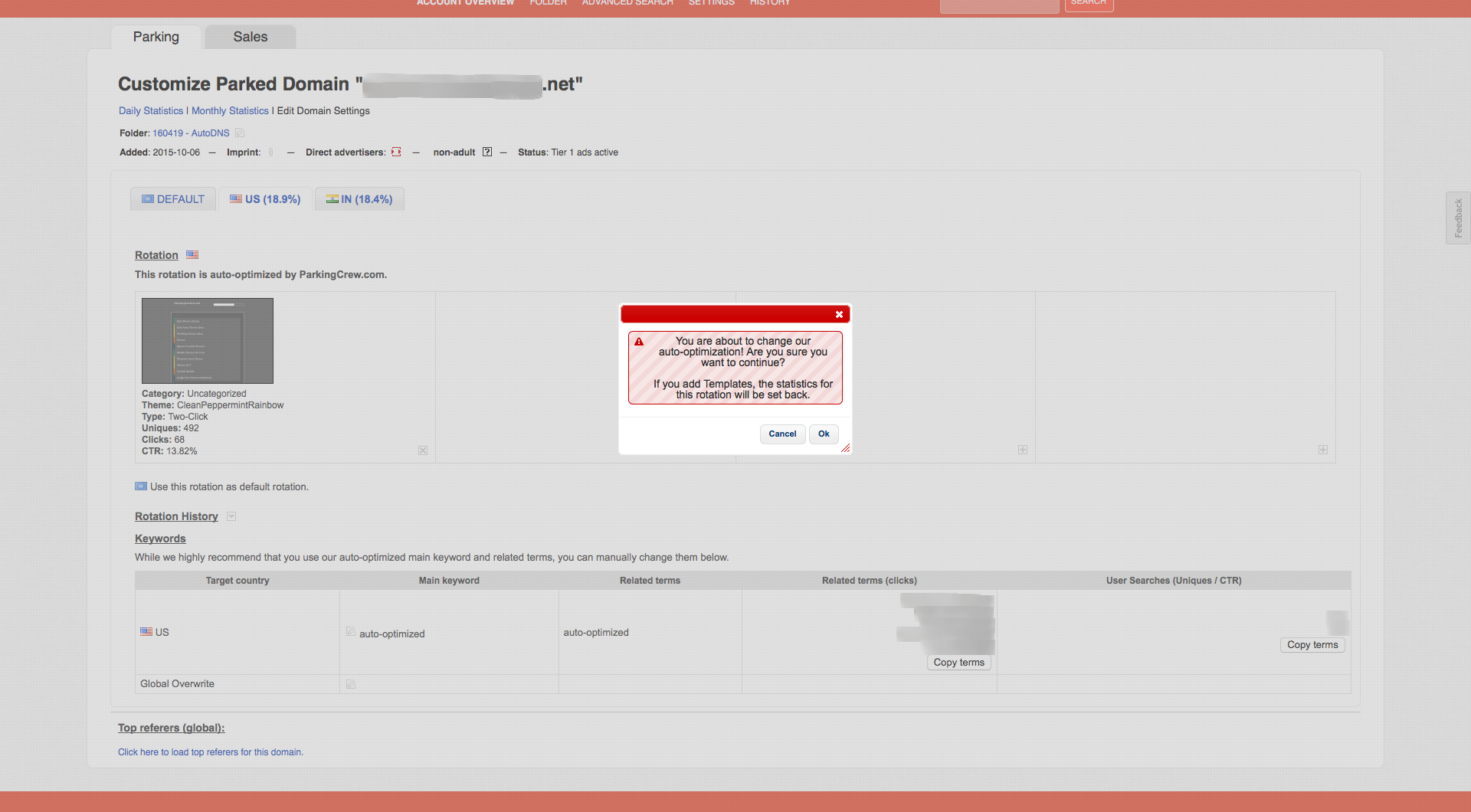Click the add template plus icon in last rotation slot
This screenshot has width=1471, height=812.
click(1322, 450)
